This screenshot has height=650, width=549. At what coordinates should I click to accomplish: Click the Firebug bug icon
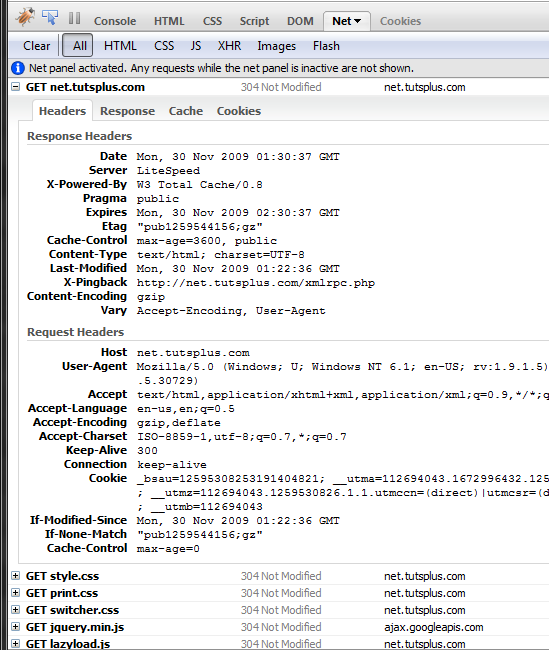pos(25,17)
